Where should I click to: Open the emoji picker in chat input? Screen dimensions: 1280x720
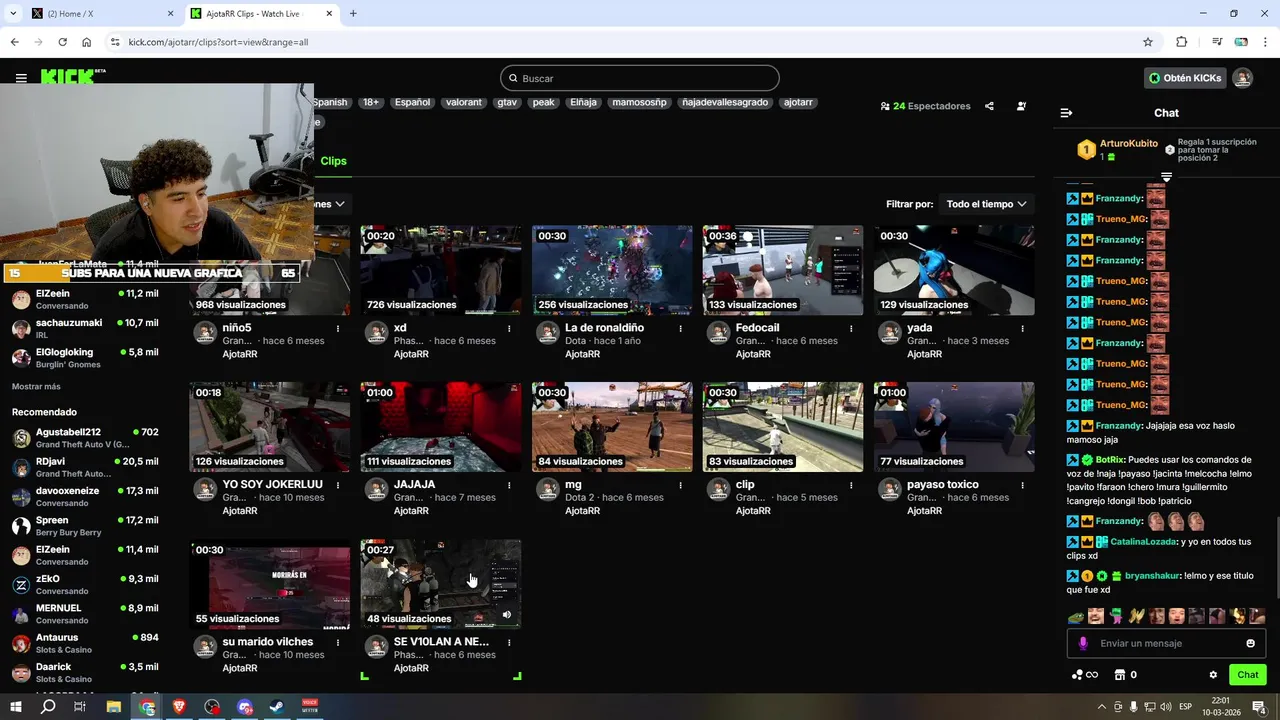pyautogui.click(x=1250, y=643)
